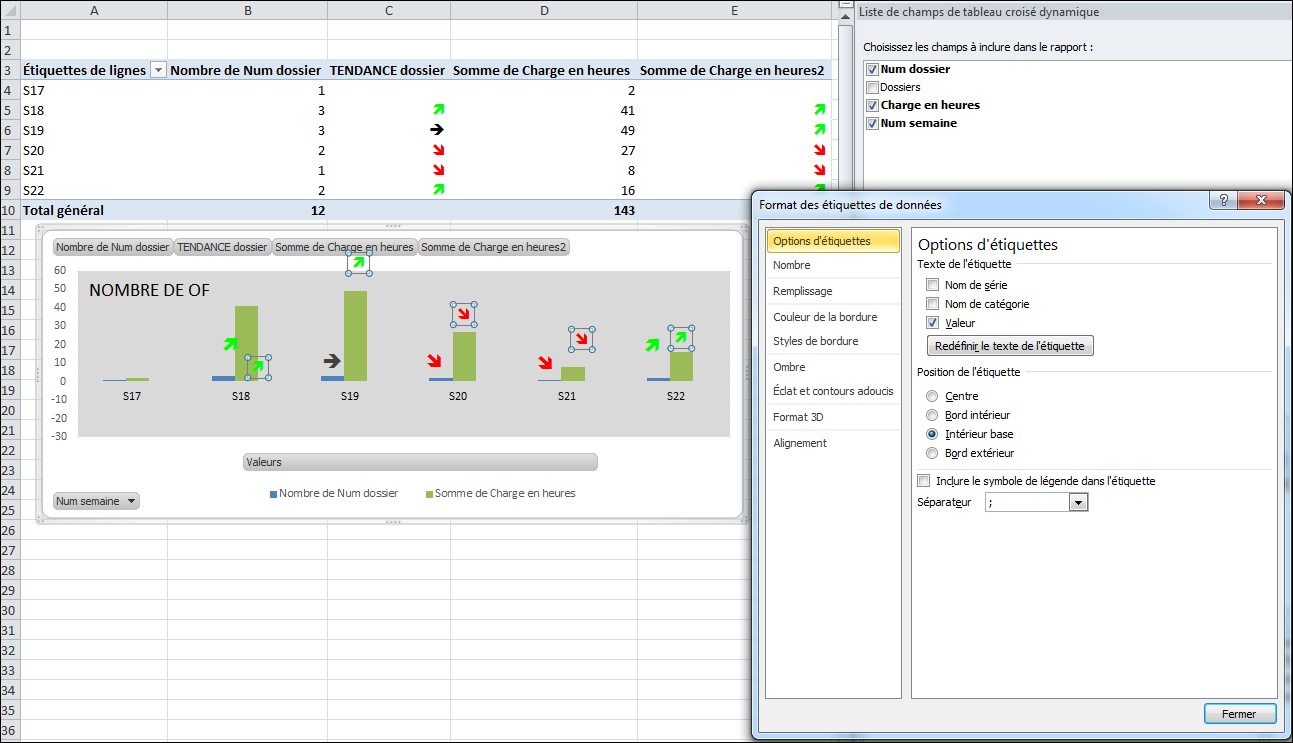
Task: Click the red down arrow in TENDANCE row S21
Action: click(437, 170)
